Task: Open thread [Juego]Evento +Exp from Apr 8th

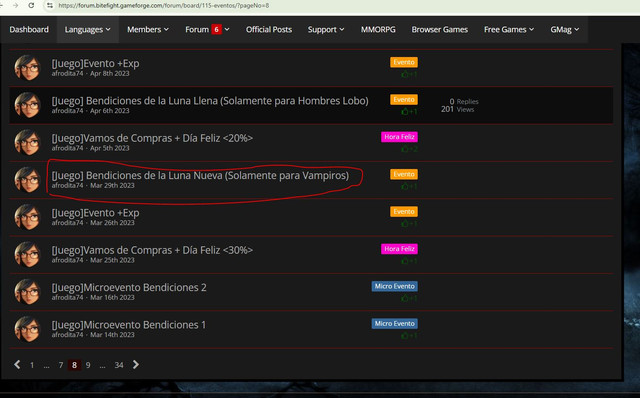Action: [95, 63]
